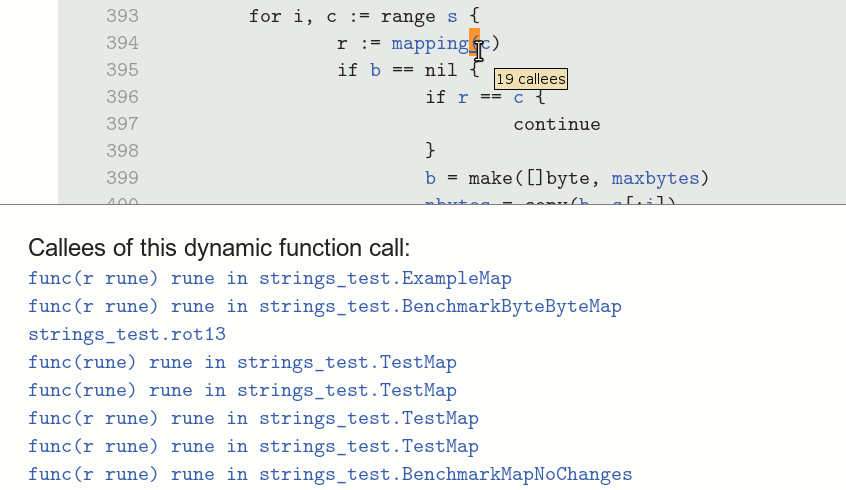
Task: Select line number 396
Action: click(122, 97)
